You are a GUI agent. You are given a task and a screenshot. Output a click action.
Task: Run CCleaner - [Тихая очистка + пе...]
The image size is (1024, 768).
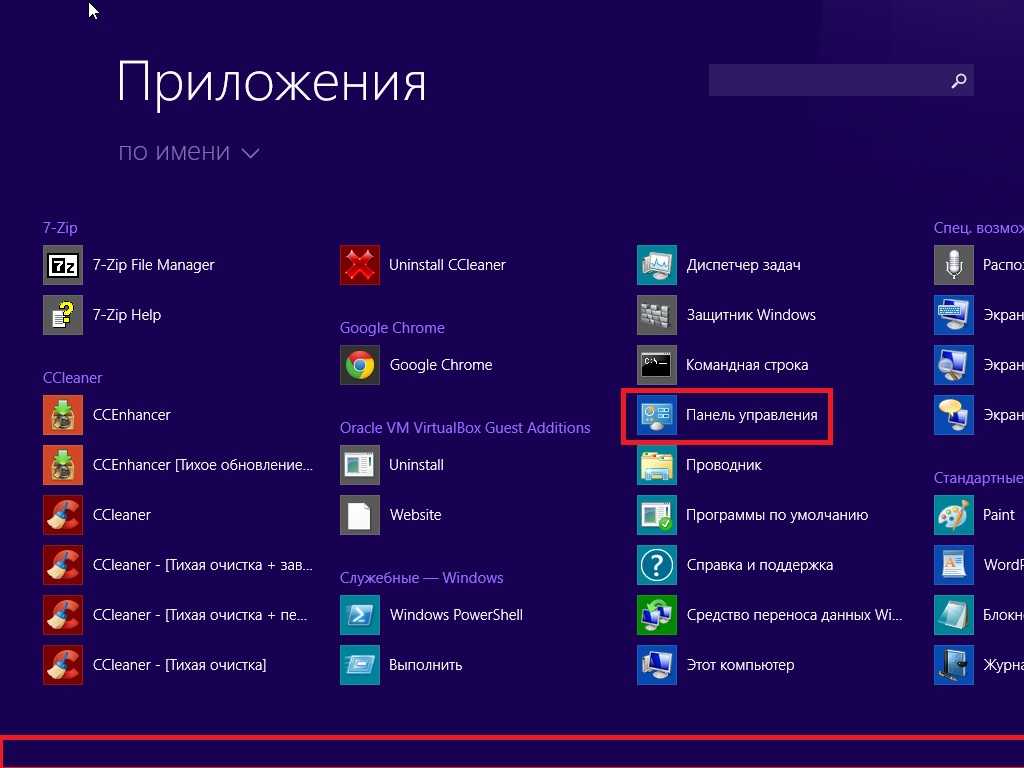point(175,615)
